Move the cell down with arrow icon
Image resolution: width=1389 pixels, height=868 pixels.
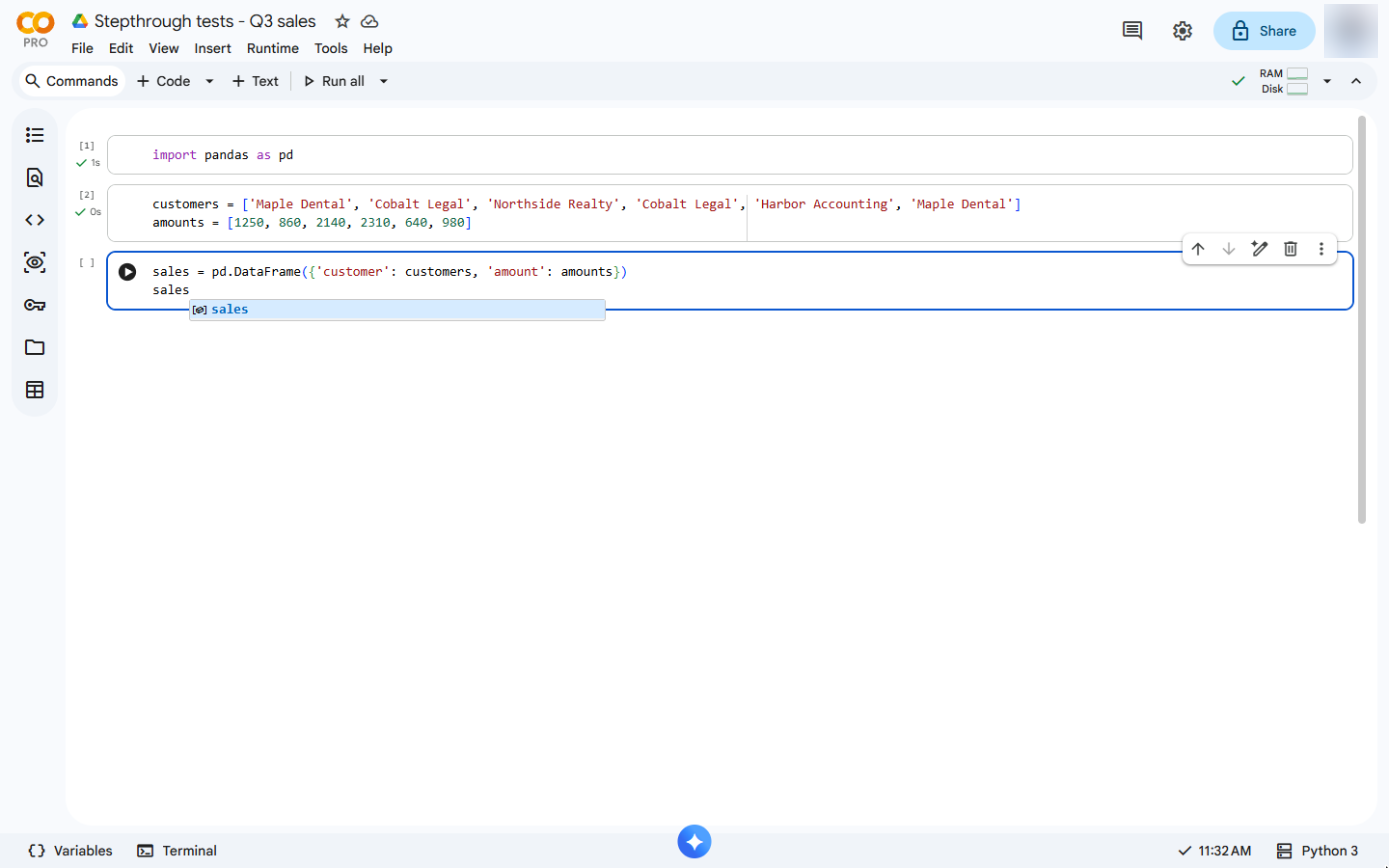coord(1229,249)
